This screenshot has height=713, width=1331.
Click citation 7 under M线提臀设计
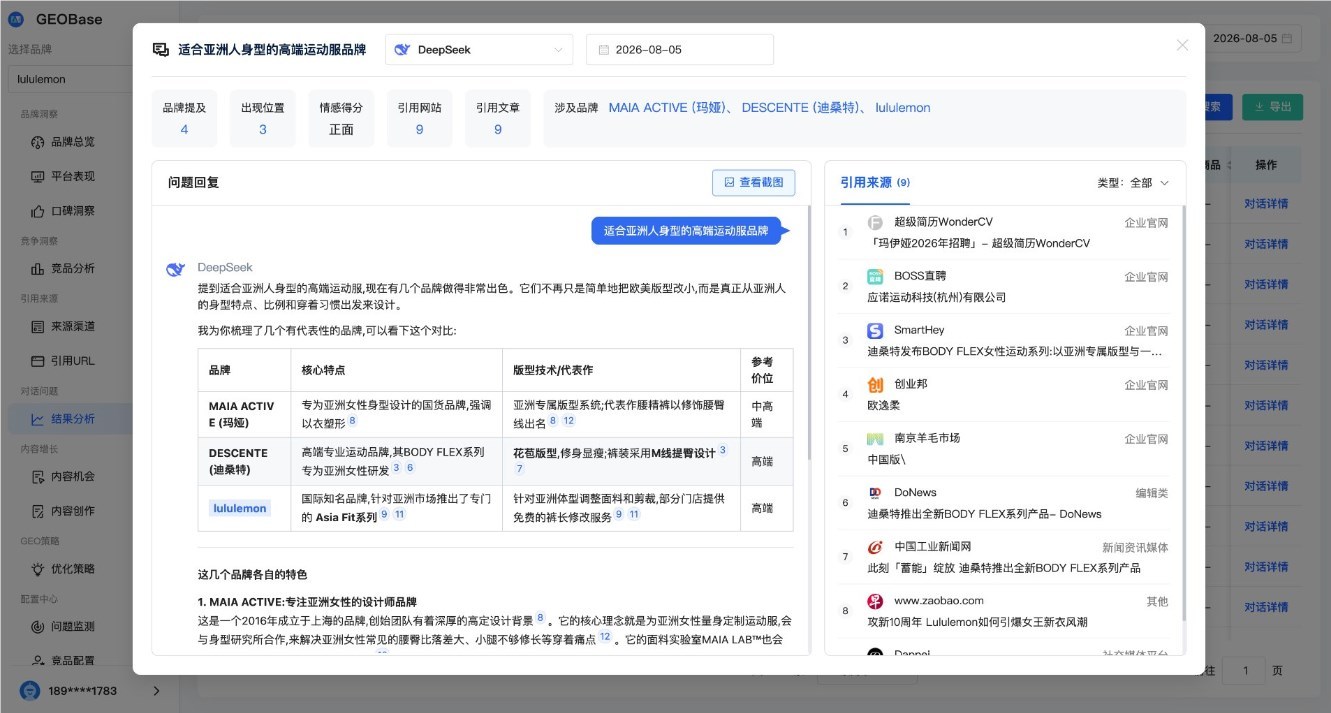point(519,469)
